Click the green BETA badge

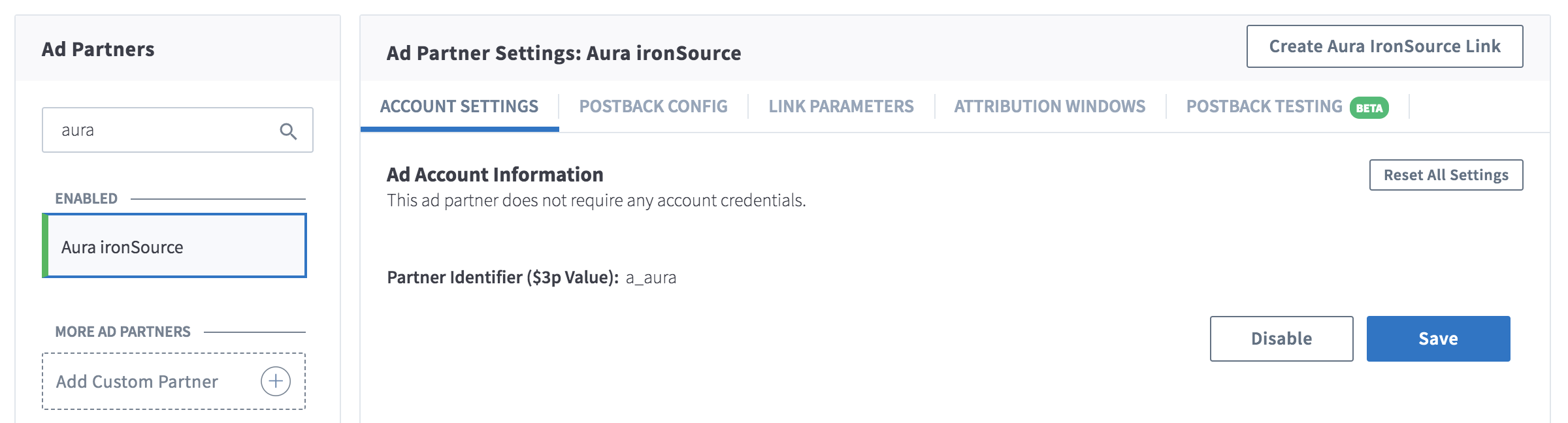click(1369, 108)
